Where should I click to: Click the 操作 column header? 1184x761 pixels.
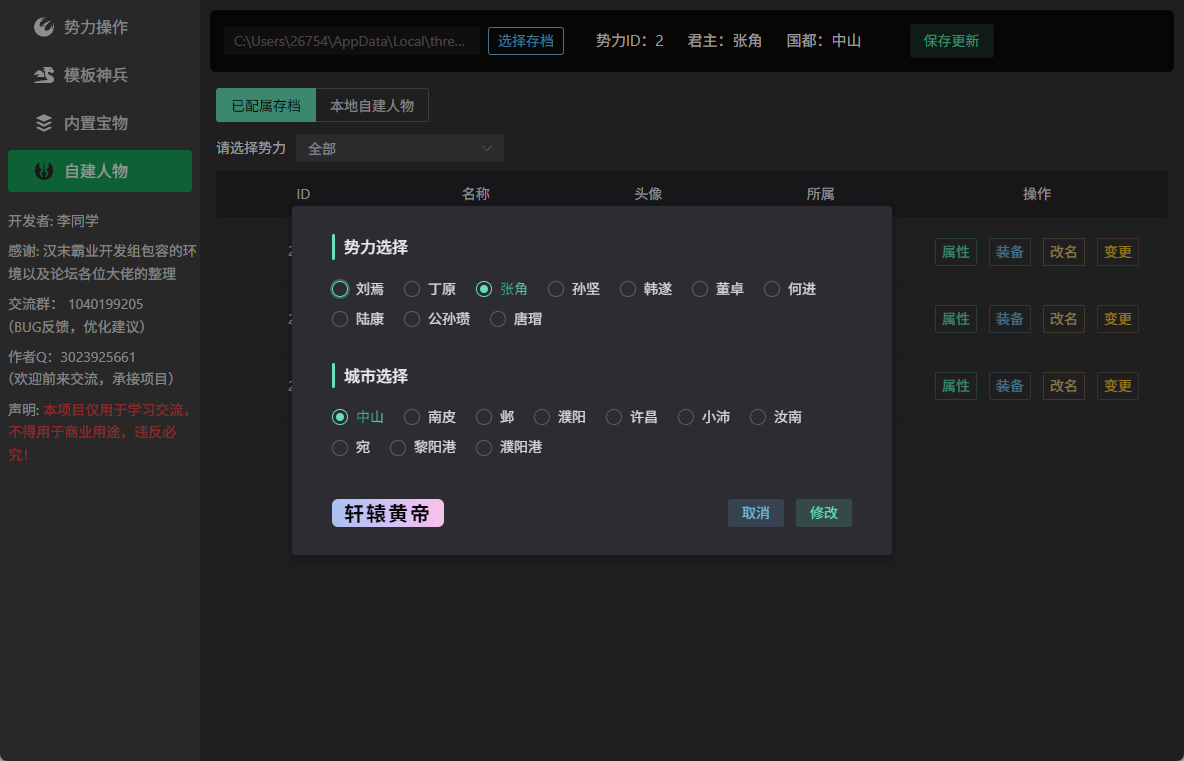tap(1037, 194)
